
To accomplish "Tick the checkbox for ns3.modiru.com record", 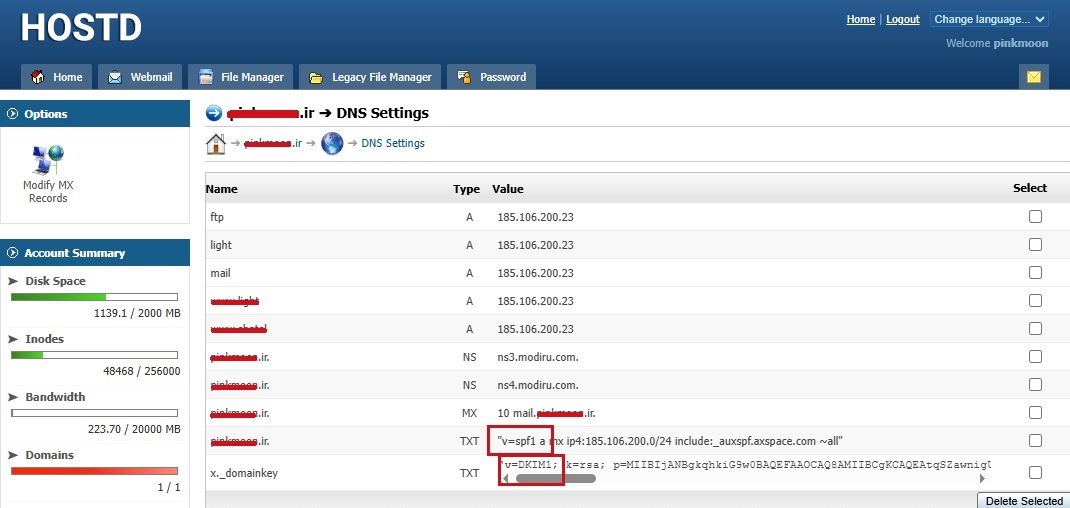I will click(x=1035, y=357).
